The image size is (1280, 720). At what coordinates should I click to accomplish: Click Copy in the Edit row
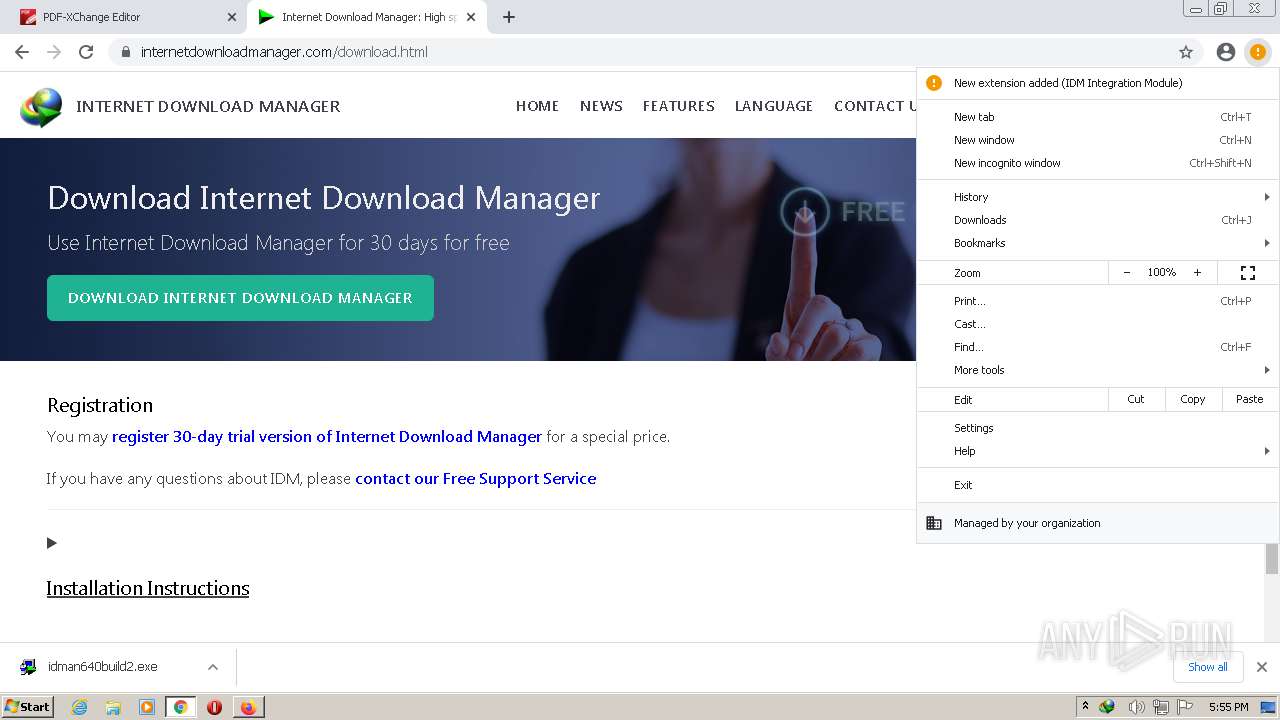[x=1193, y=399]
